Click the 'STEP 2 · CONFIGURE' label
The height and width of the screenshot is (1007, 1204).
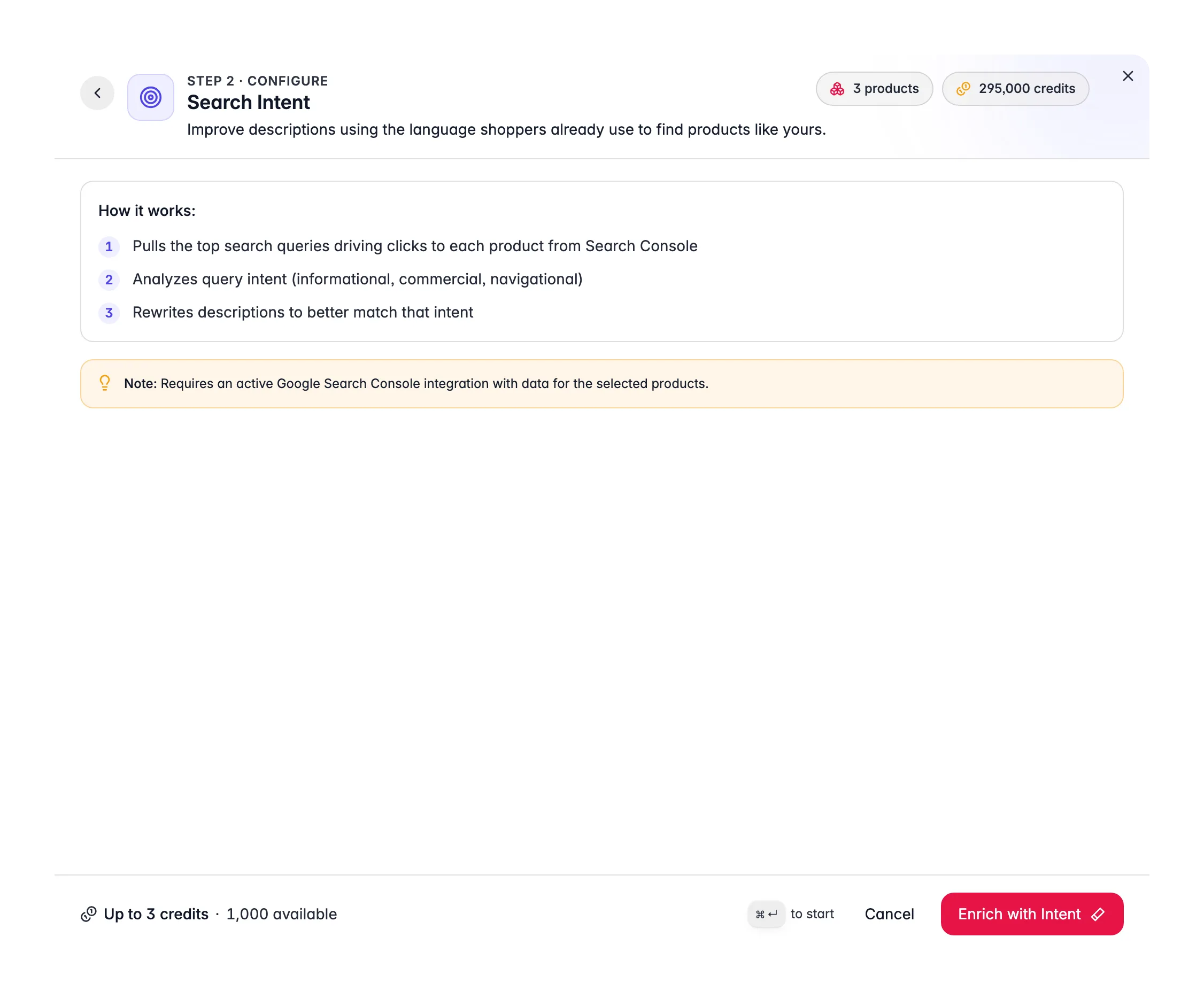point(257,81)
